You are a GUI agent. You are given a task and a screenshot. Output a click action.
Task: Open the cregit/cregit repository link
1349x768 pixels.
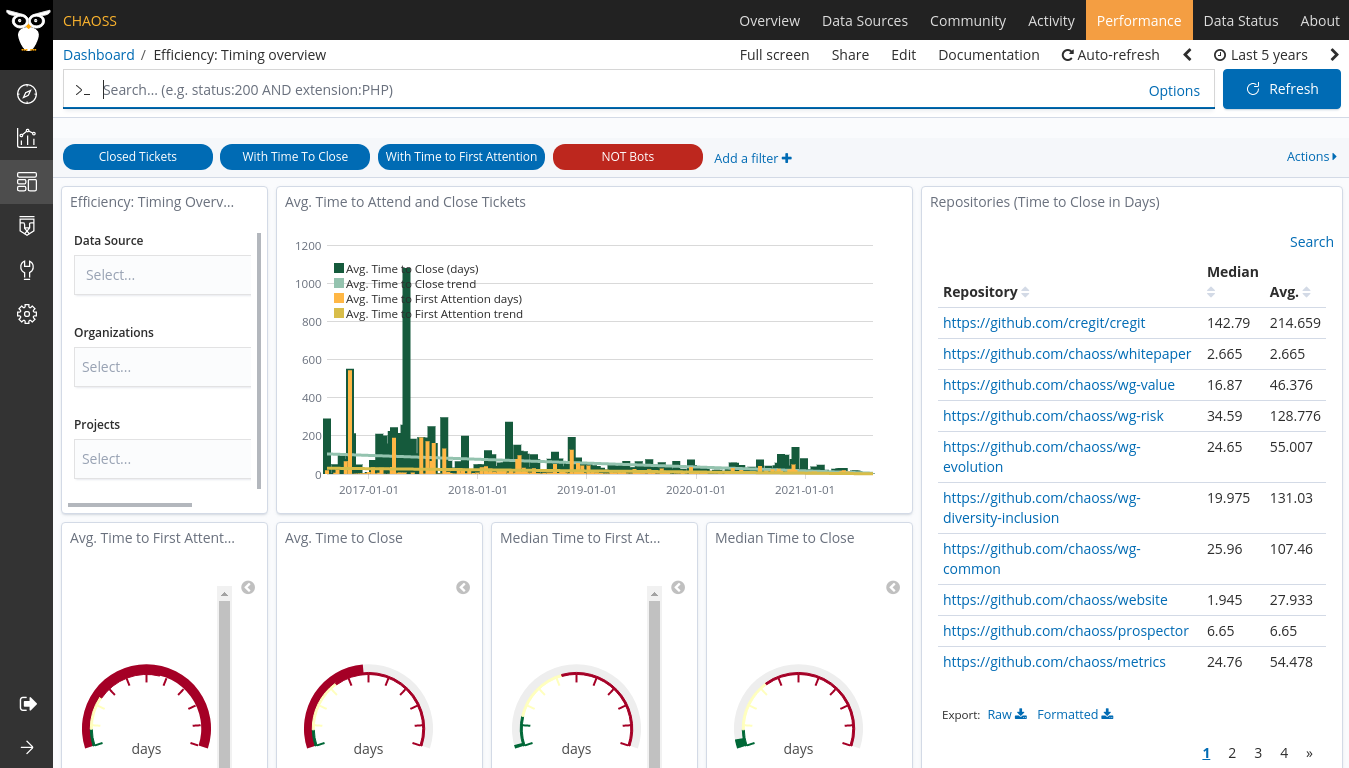pos(1044,323)
